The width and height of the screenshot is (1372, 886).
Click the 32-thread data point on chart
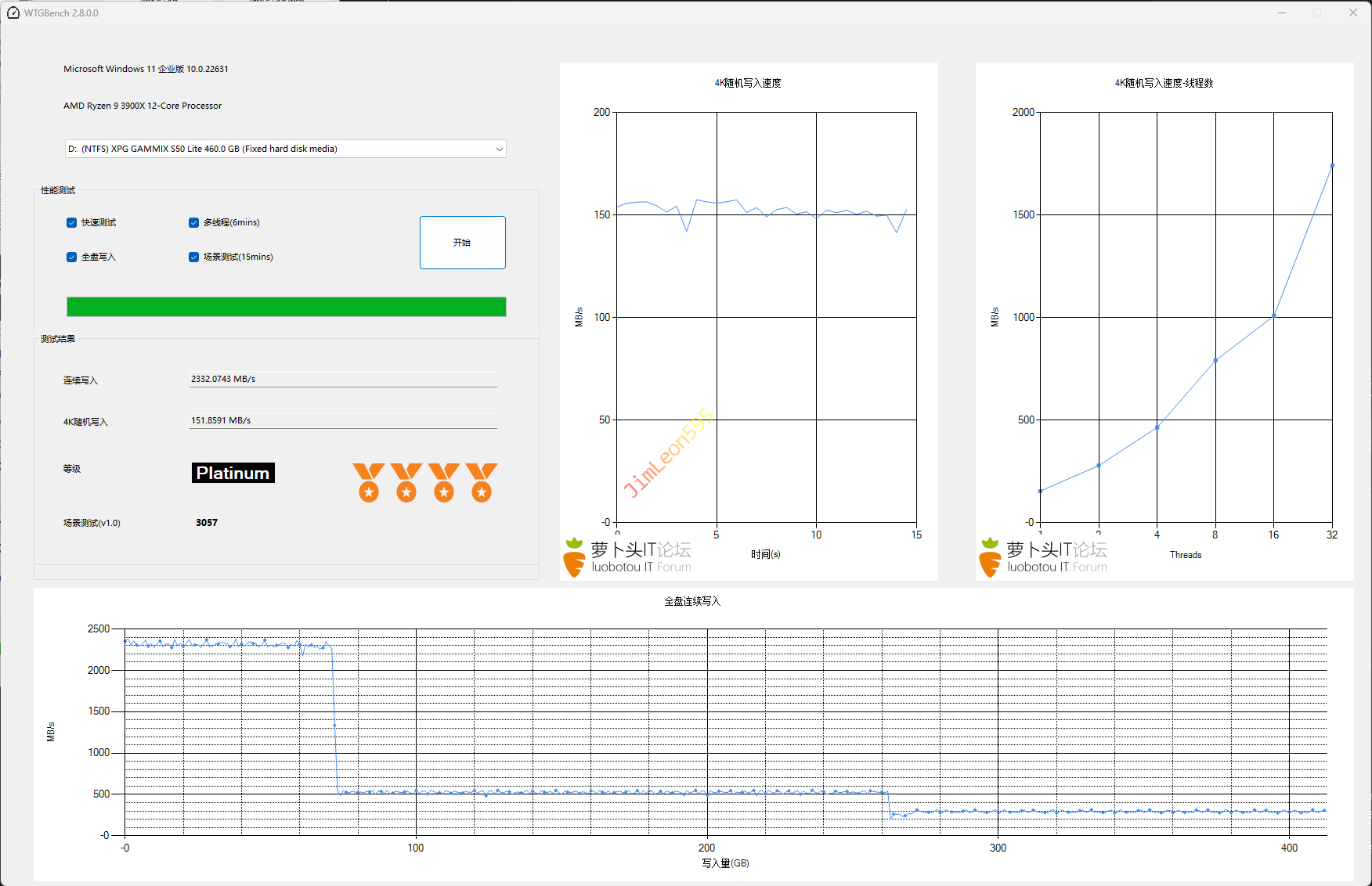pyautogui.click(x=1332, y=166)
